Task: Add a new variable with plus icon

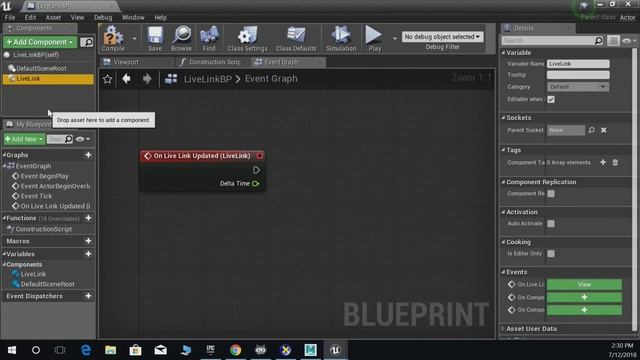Action: tap(88, 254)
